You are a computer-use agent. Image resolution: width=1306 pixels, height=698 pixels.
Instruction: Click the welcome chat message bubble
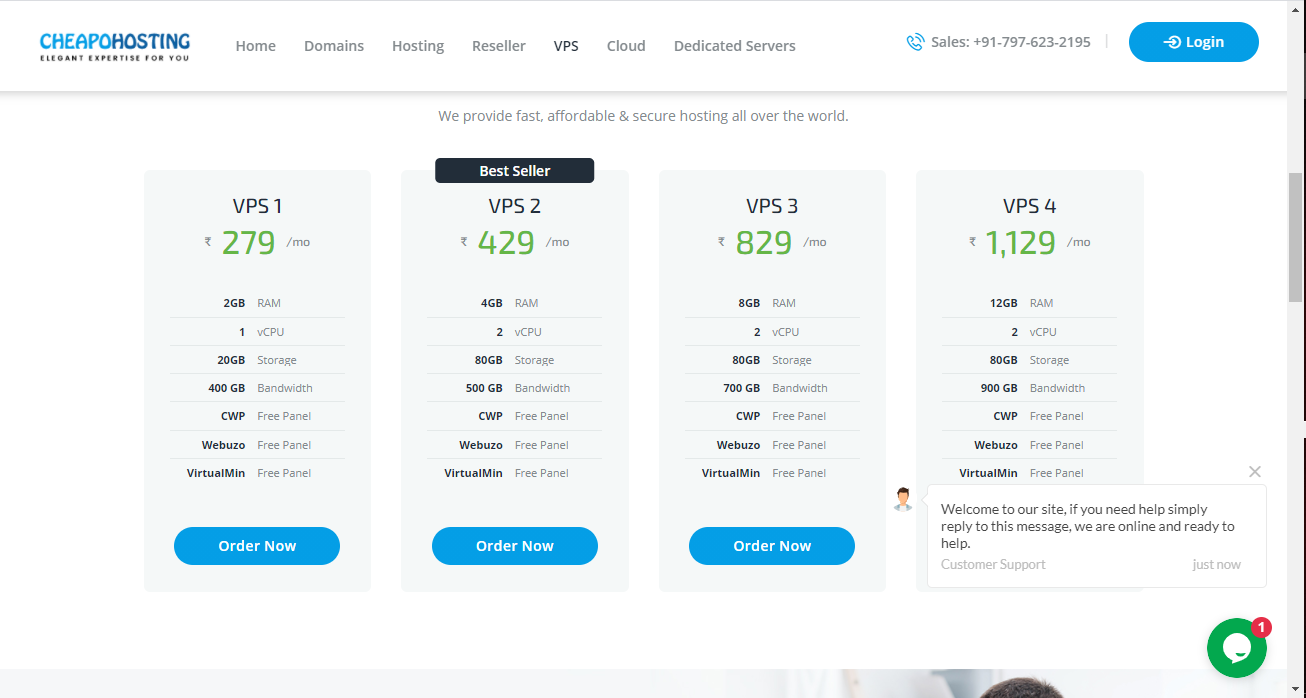coord(1097,536)
